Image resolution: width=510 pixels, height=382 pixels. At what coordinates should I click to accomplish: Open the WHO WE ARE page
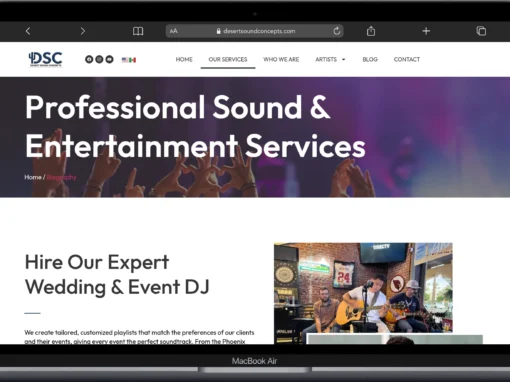(281, 59)
